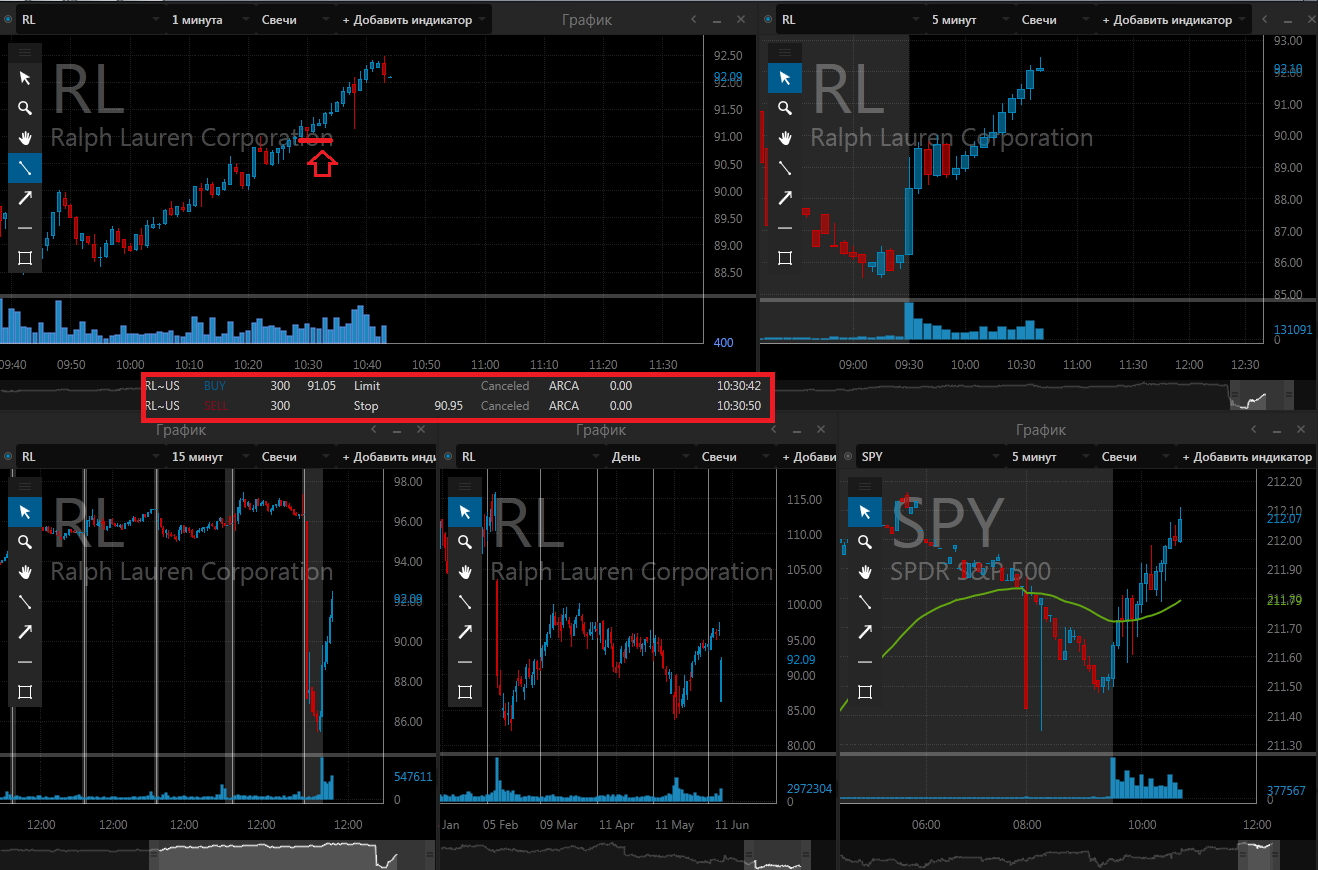Click '+ Добавить индикатор' on the SPY chart
1318x870 pixels.
click(x=1247, y=457)
